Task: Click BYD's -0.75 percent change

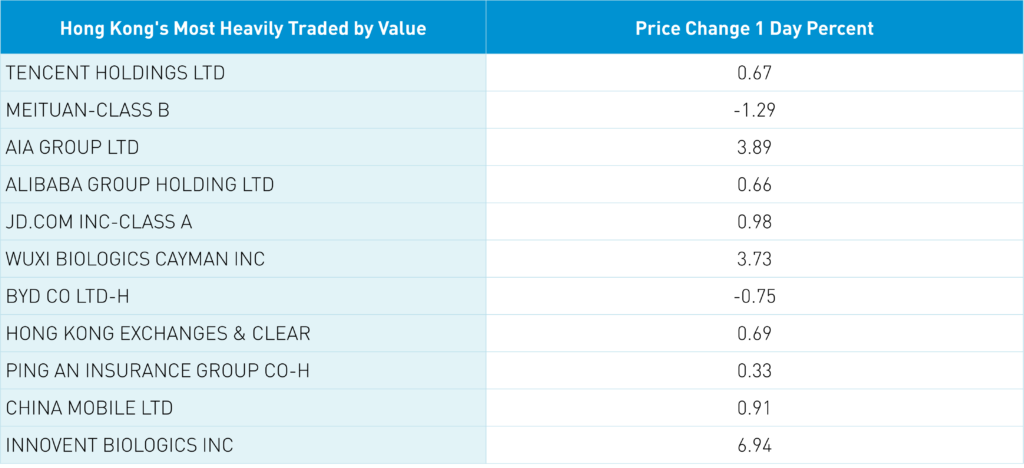Action: (x=754, y=297)
